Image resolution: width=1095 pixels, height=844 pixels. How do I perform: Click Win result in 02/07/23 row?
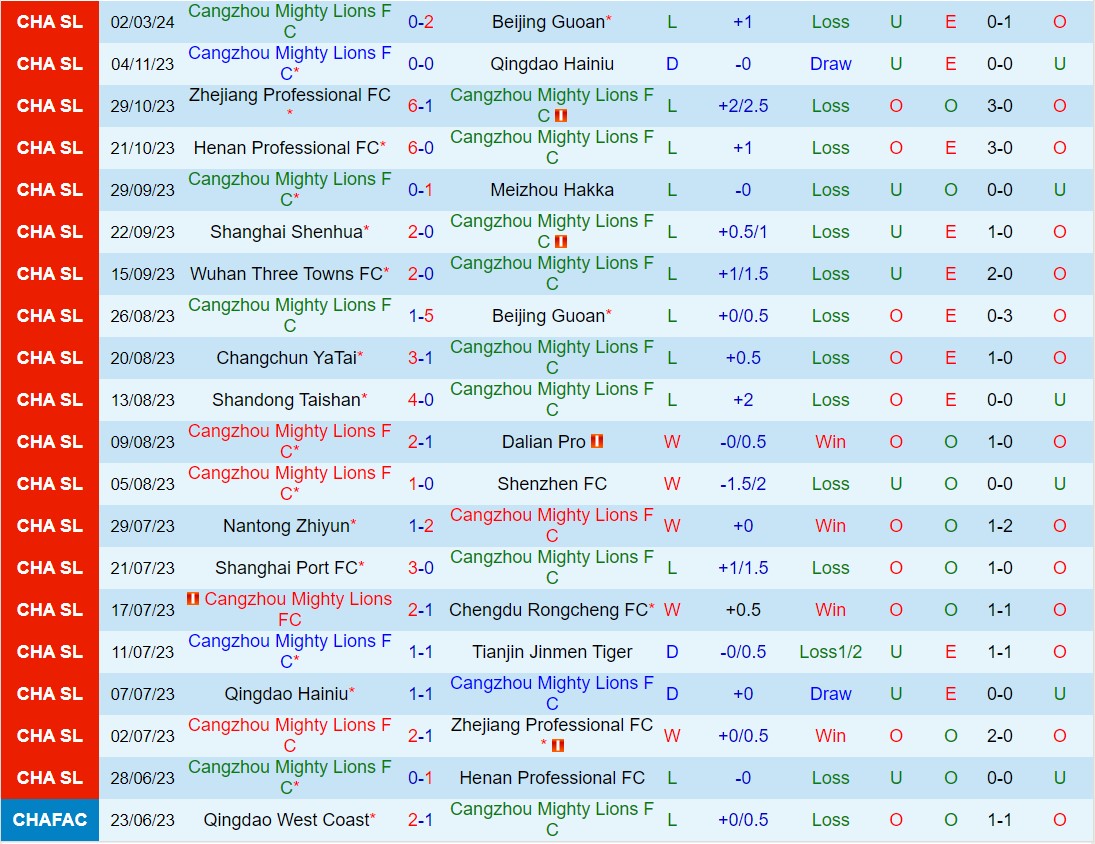(830, 736)
